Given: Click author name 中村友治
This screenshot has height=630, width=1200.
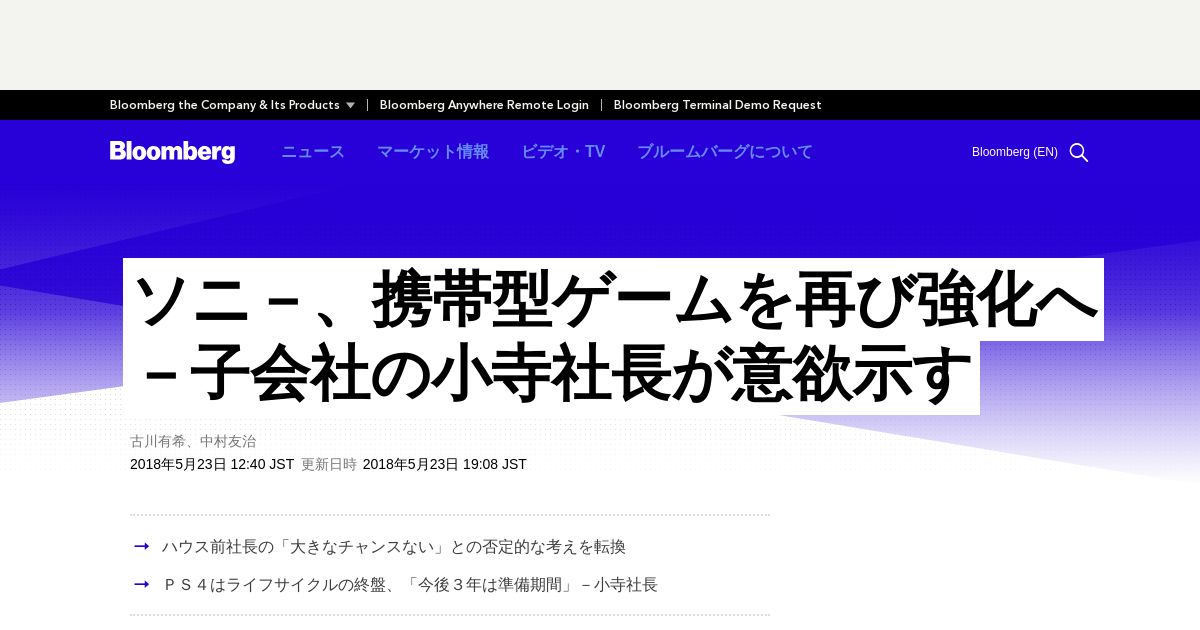Looking at the screenshot, I should [x=228, y=441].
